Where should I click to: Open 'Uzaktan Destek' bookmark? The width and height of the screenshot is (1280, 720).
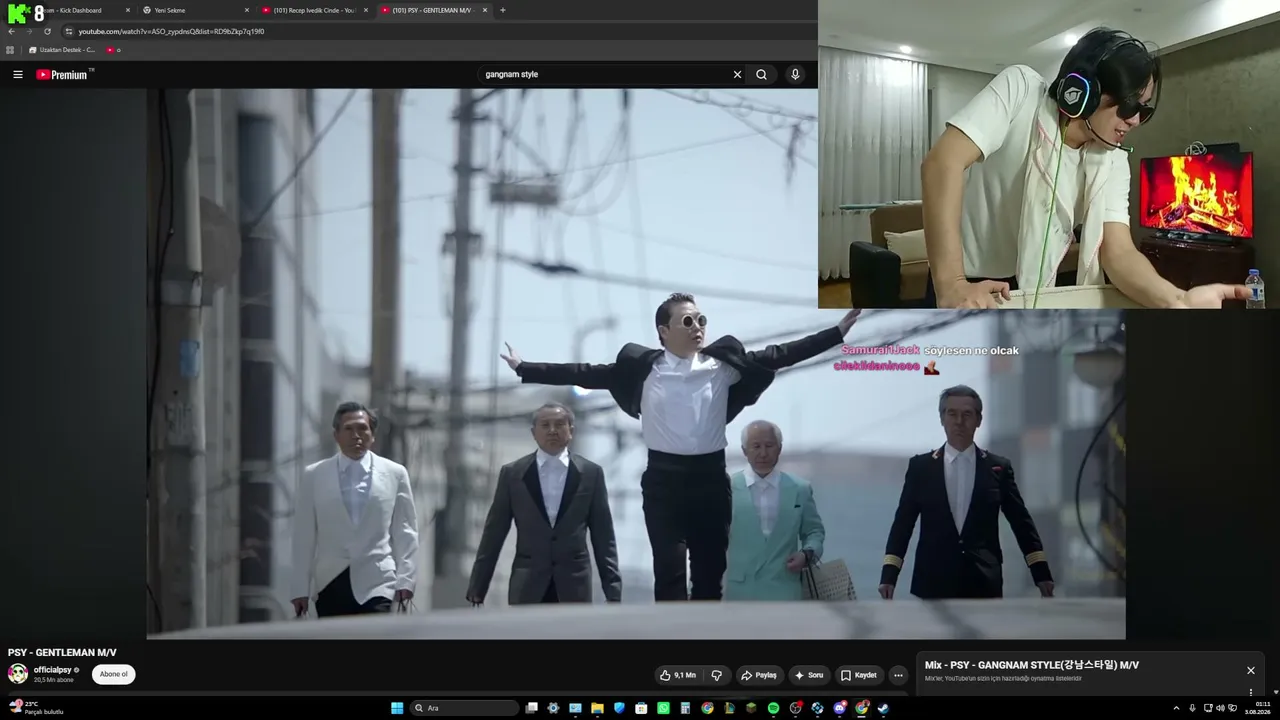click(x=62, y=50)
